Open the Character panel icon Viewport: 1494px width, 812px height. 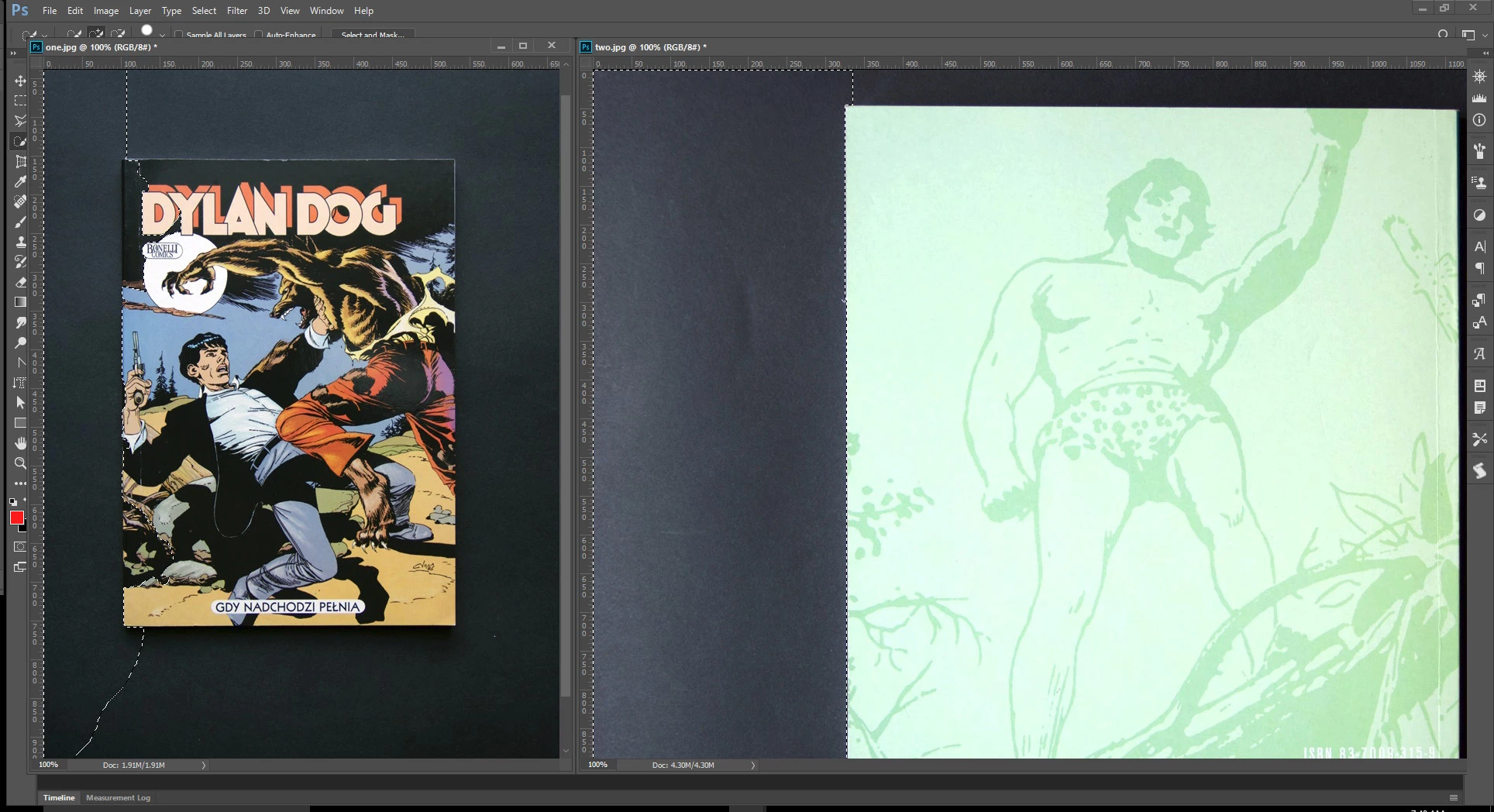(x=1479, y=246)
